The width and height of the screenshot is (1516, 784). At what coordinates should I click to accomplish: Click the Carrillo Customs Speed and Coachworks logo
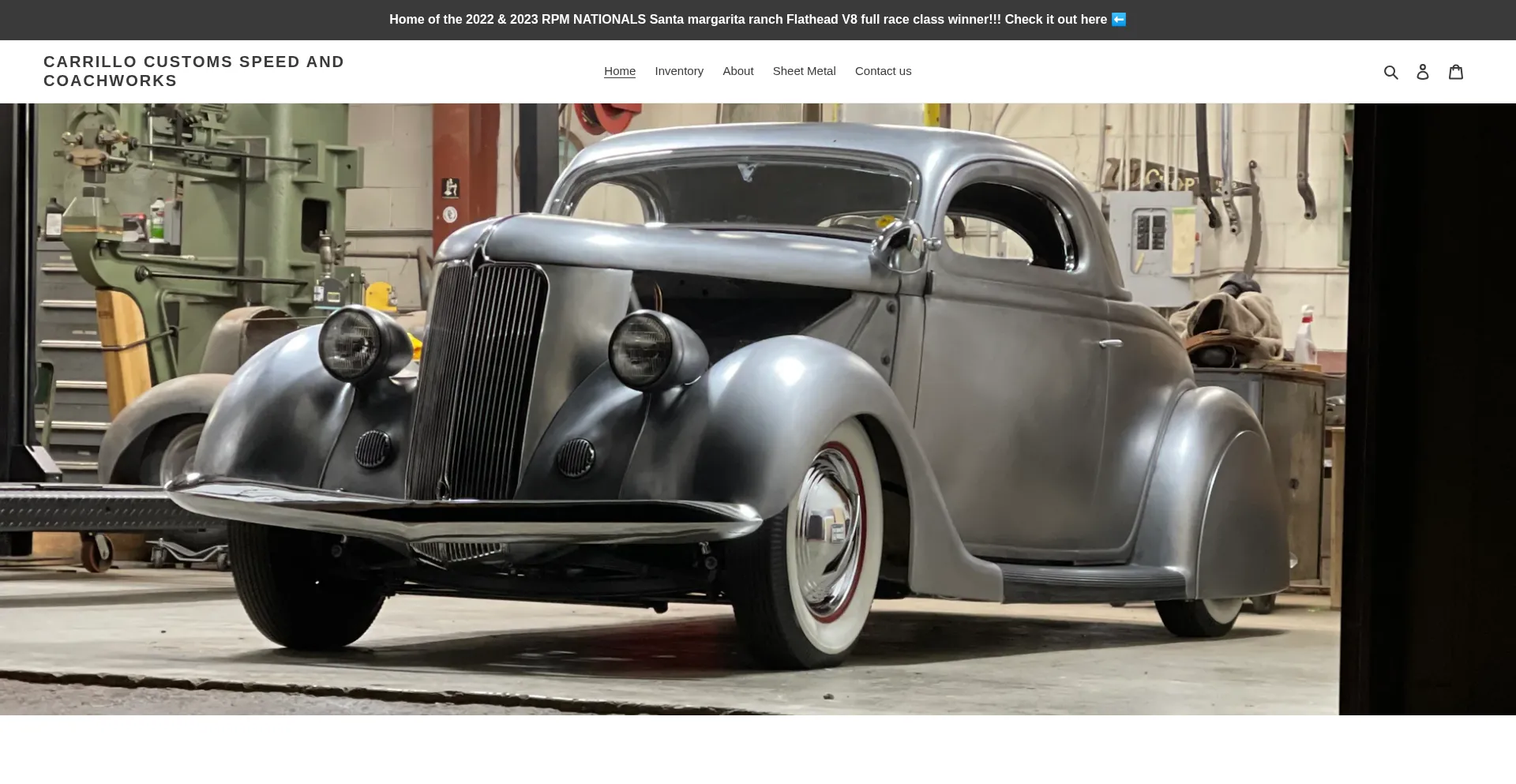[193, 71]
